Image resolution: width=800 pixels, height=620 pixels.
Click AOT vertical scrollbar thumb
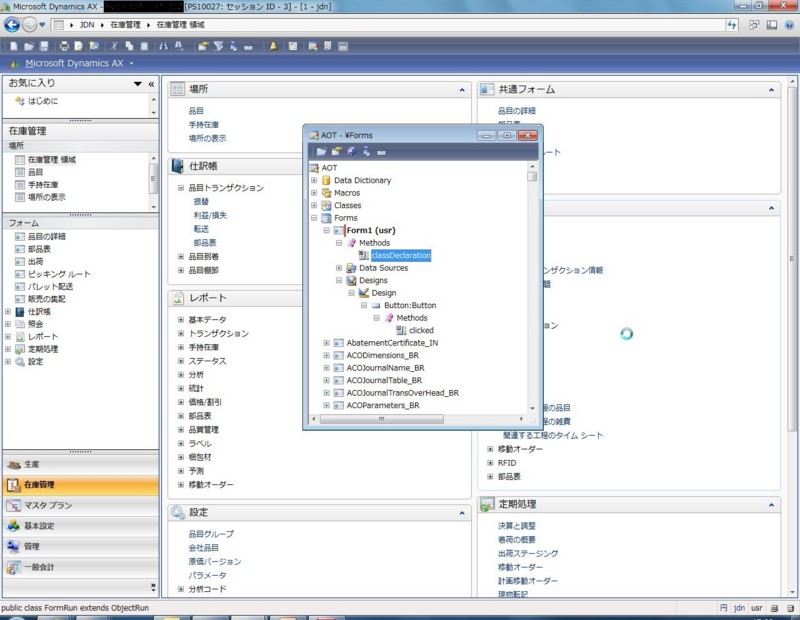point(532,177)
